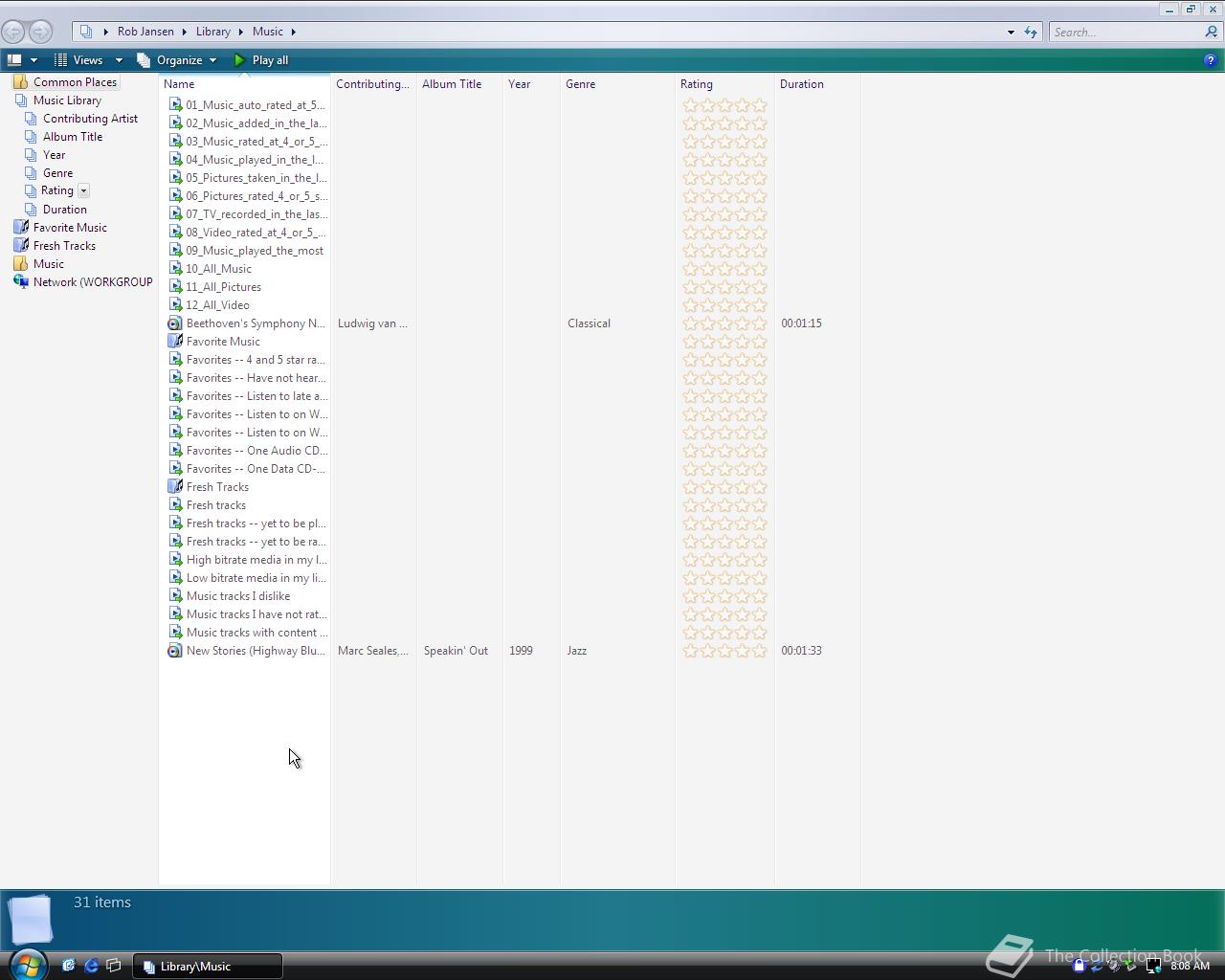Select 'Music tracks I dislike' file

(238, 596)
